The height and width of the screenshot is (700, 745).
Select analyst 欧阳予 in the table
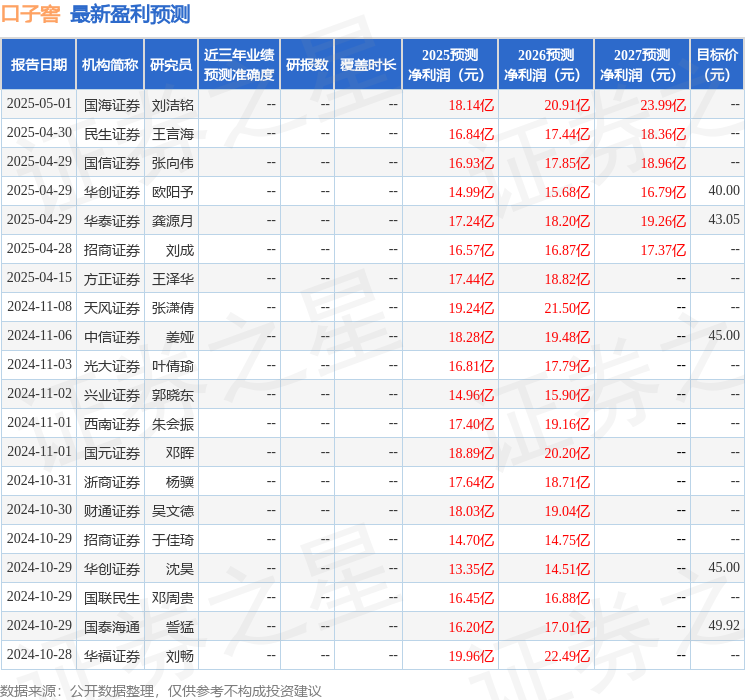coord(173,191)
